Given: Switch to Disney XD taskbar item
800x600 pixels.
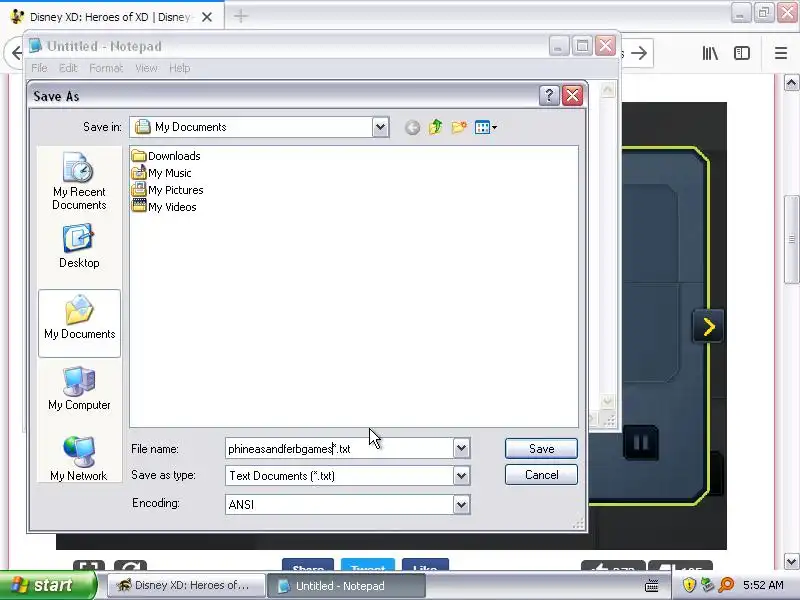Looking at the screenshot, I should [x=186, y=585].
